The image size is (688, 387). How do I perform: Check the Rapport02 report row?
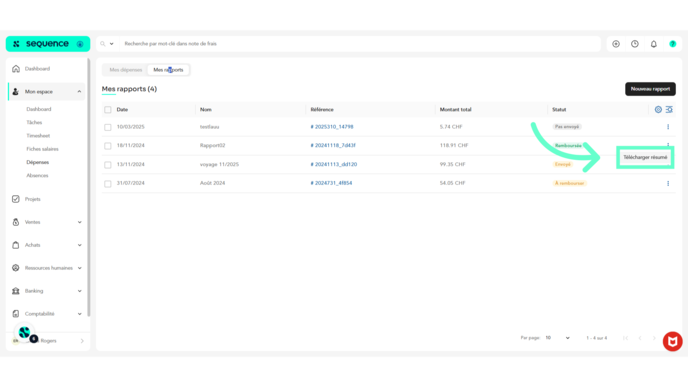(108, 146)
